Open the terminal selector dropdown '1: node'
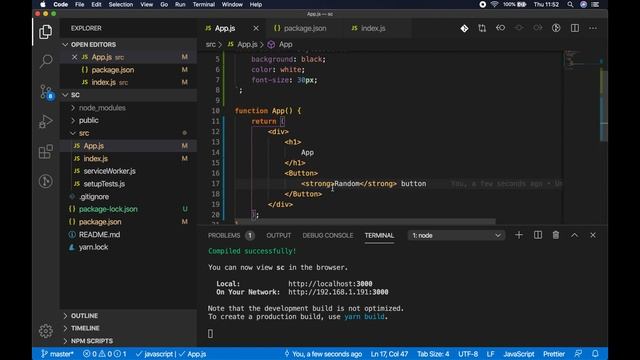Screen dimensions: 640x360 [x=456, y=236]
